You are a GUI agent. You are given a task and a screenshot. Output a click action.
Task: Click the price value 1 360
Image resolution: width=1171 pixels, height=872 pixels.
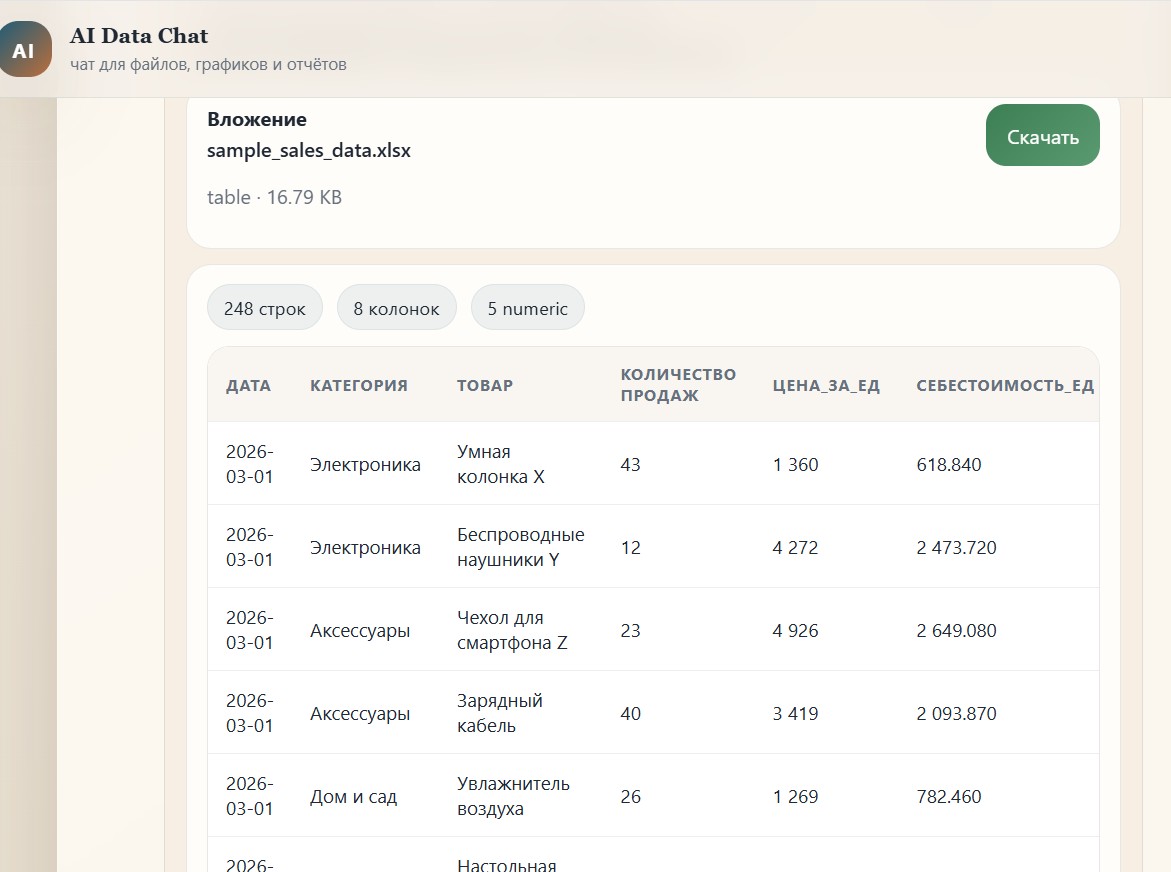(795, 464)
